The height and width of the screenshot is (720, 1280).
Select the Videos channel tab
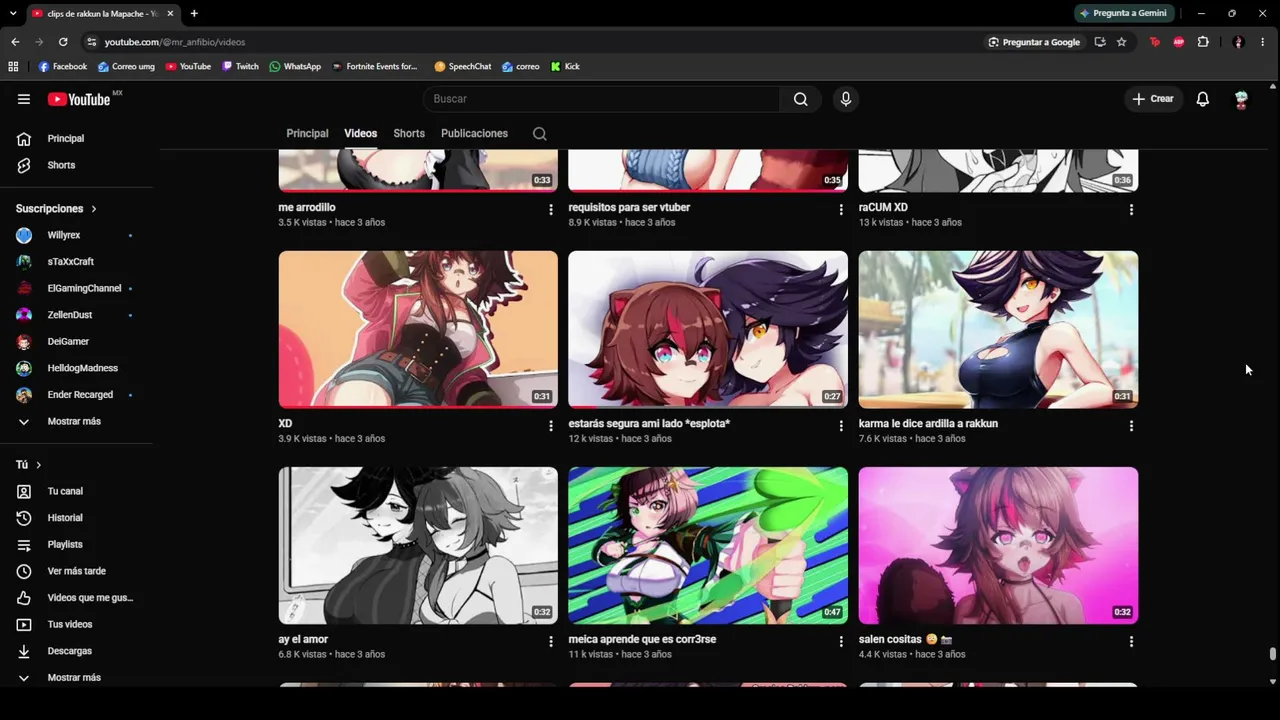pyautogui.click(x=361, y=134)
